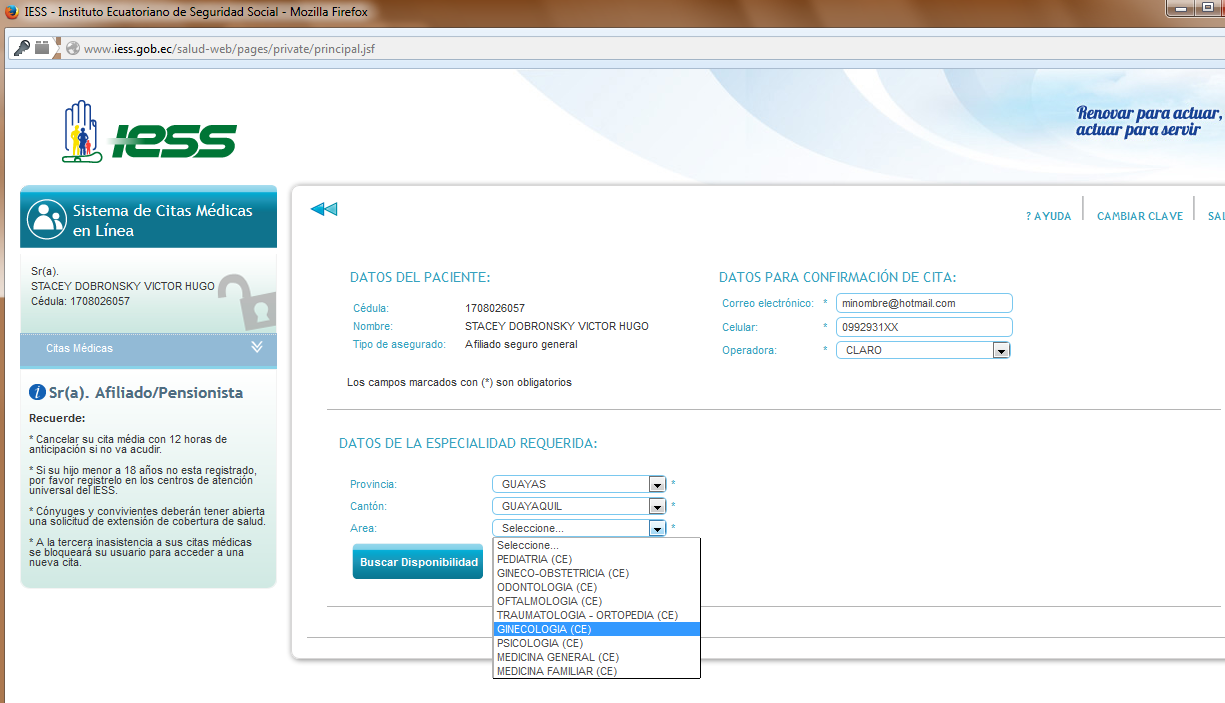Screen dimensions: 1225x703
Task: Click the ? AYUDA link
Action: point(1049,216)
